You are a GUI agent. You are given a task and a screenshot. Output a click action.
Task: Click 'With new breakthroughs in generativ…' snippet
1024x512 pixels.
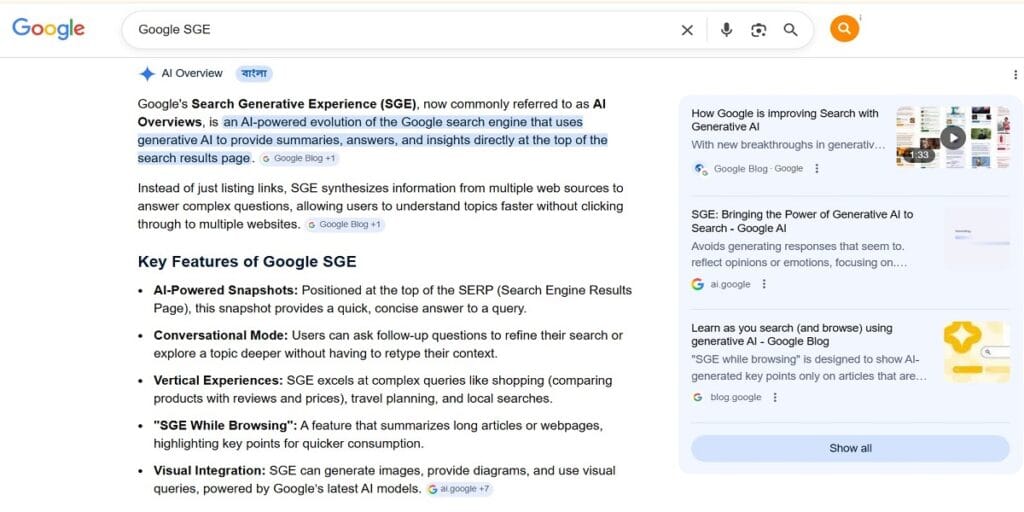[788, 145]
